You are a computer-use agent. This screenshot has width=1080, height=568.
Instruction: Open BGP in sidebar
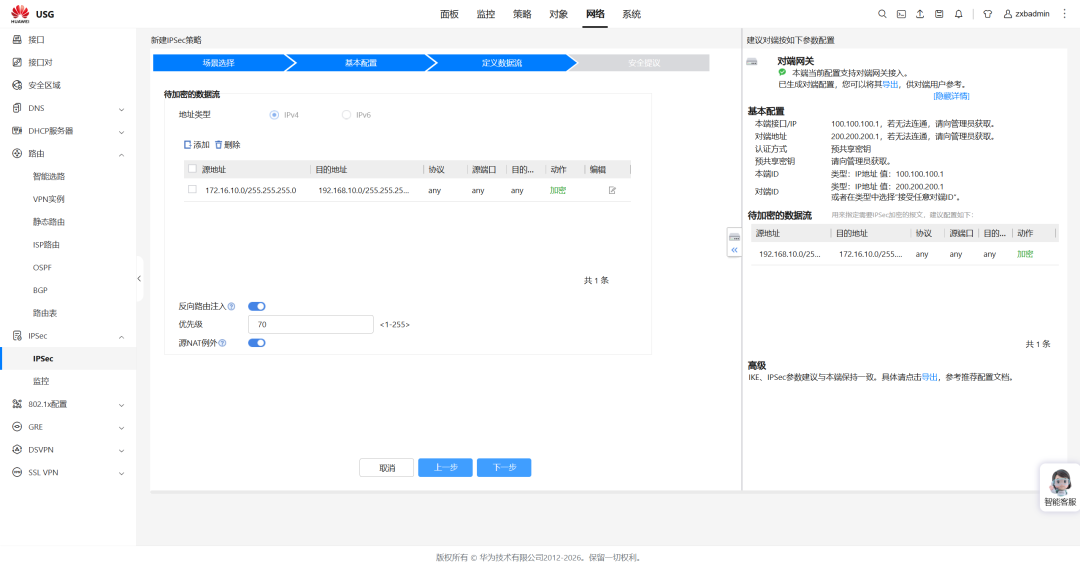coord(40,291)
